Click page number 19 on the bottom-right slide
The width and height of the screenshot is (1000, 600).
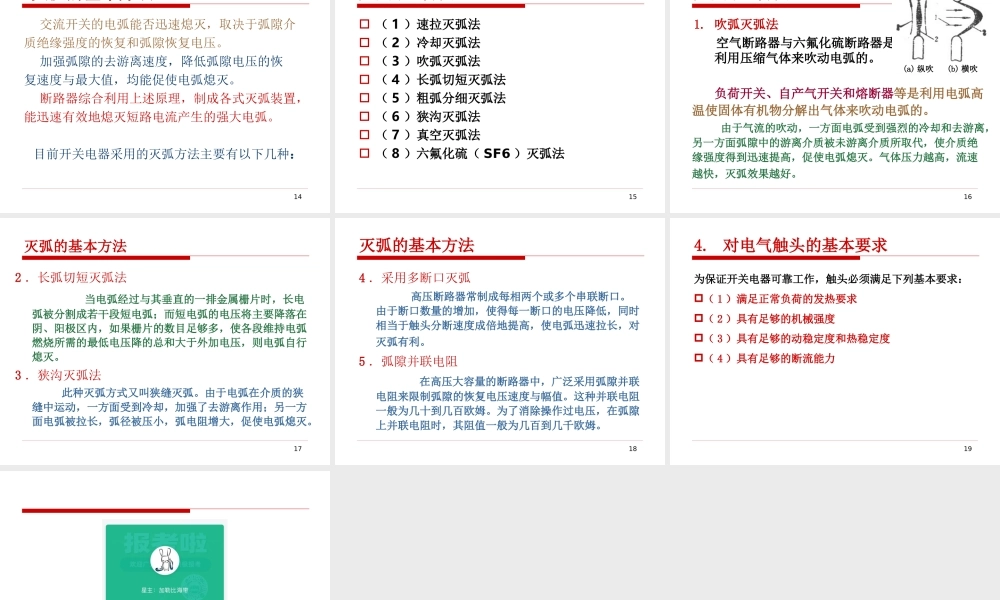tap(967, 448)
